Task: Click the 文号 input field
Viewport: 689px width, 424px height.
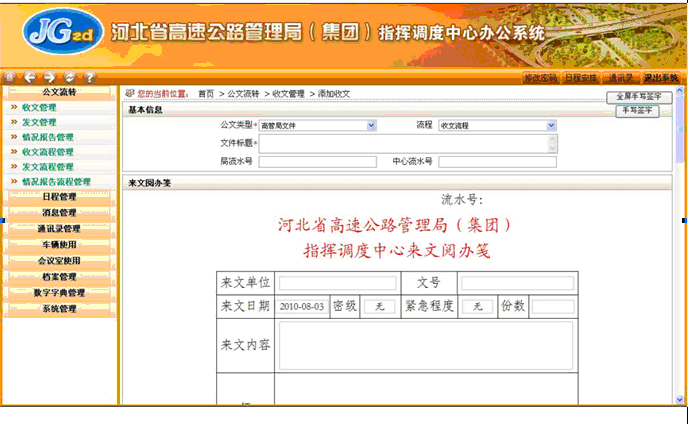Action: pos(518,283)
